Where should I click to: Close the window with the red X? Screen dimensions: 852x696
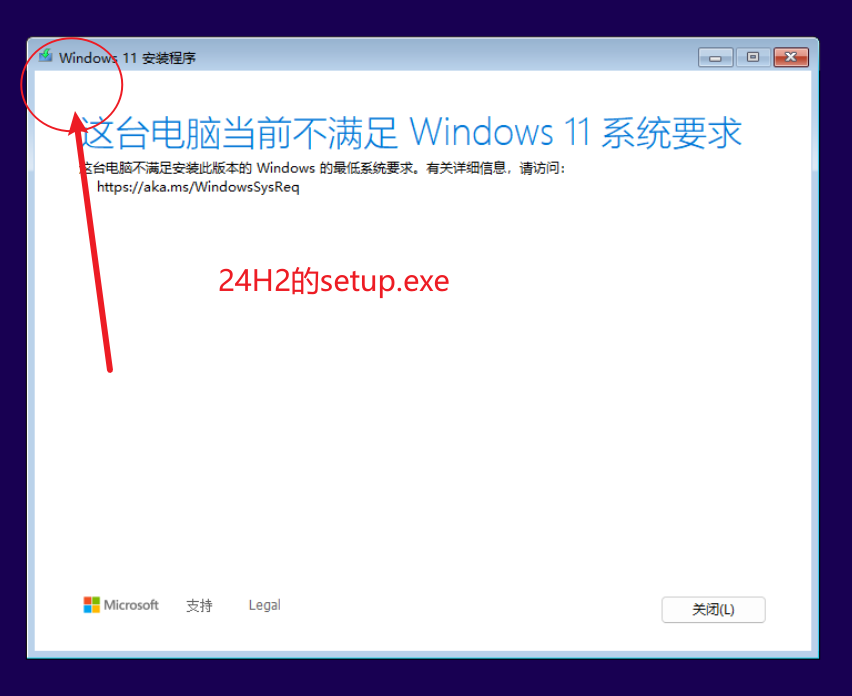pos(791,58)
